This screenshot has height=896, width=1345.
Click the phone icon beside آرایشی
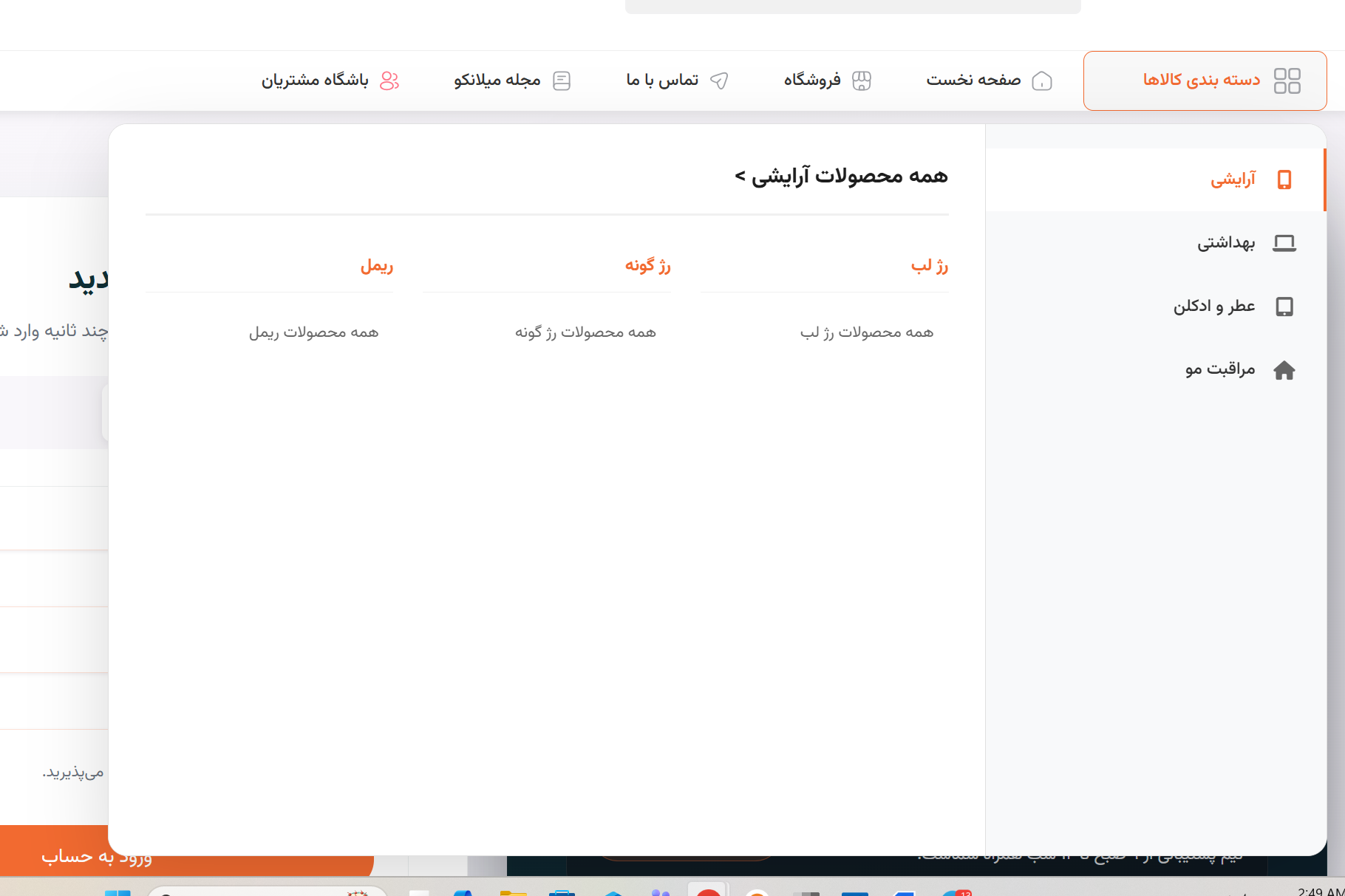pyautogui.click(x=1284, y=179)
